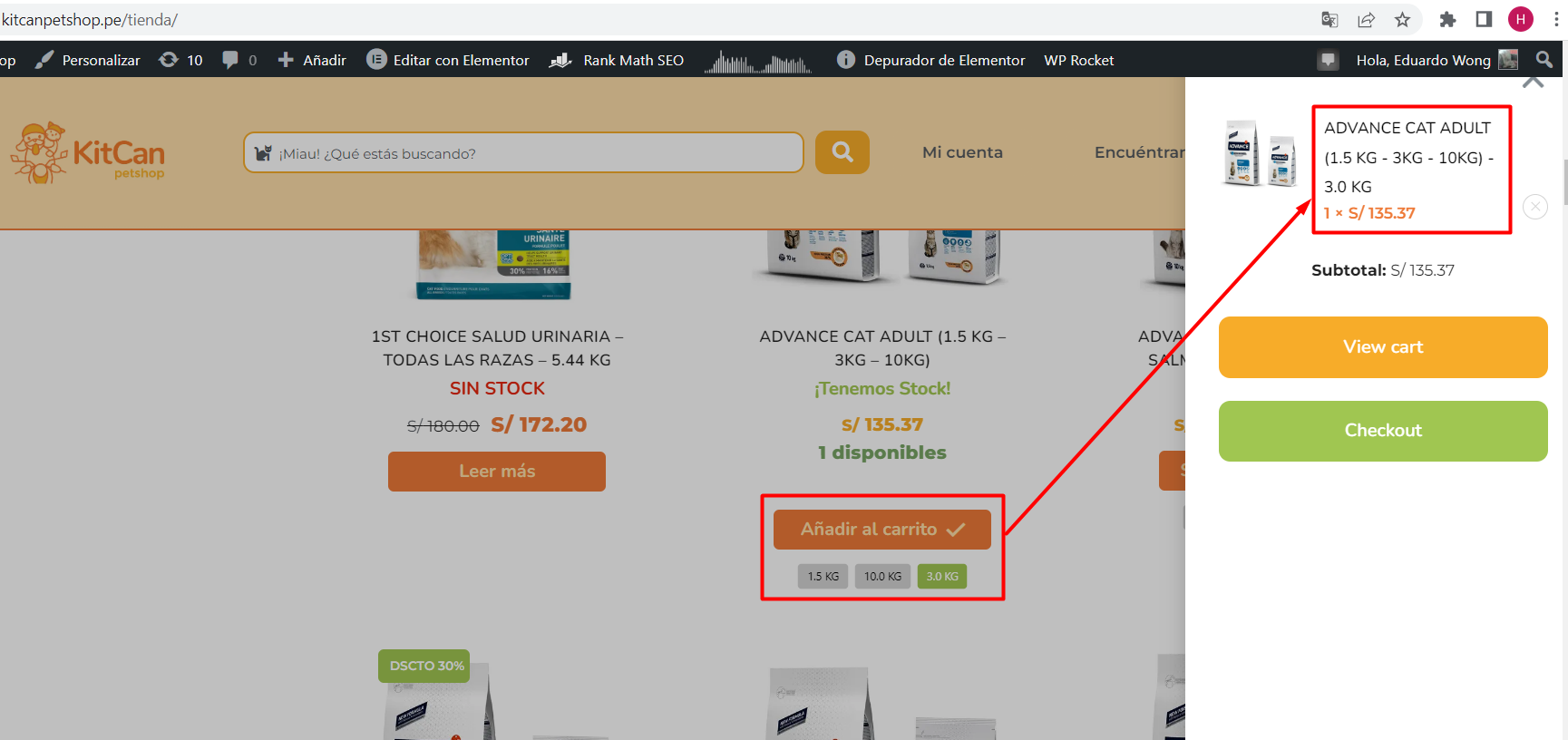The image size is (1568, 740).
Task: Open Editar con Elementor
Action: 448,60
